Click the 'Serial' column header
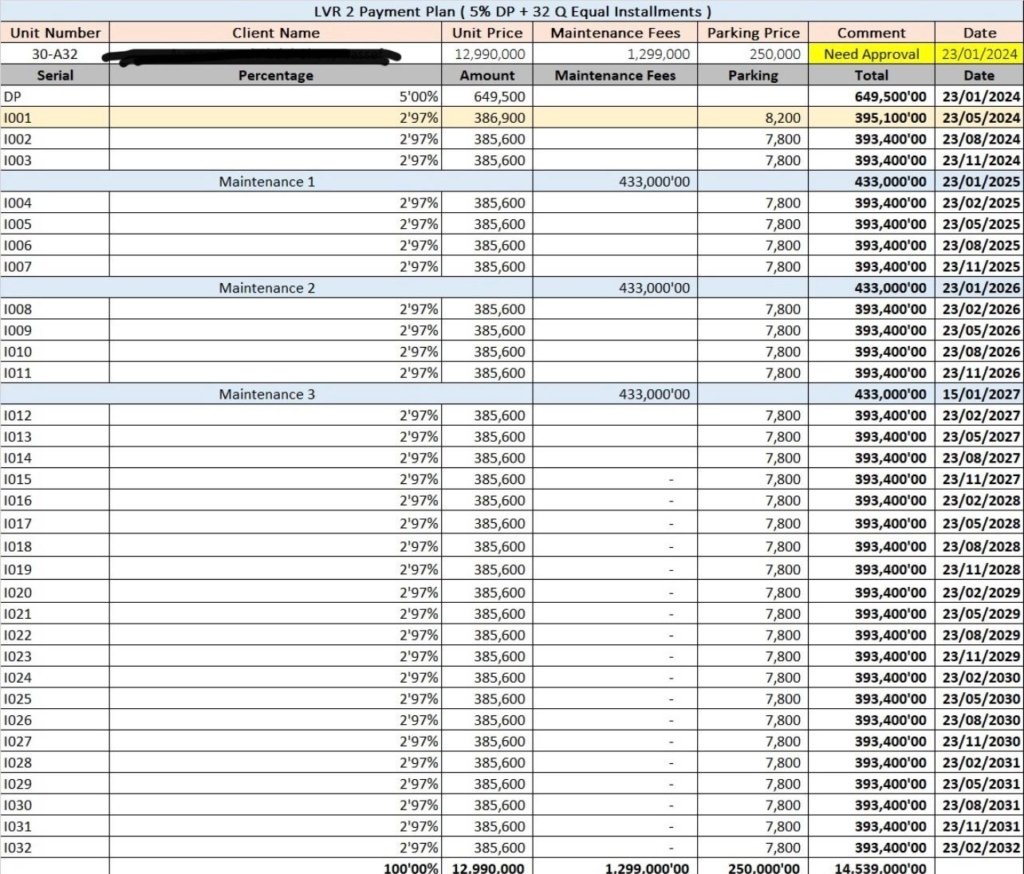Viewport: 1024px width, 874px height. (55, 75)
